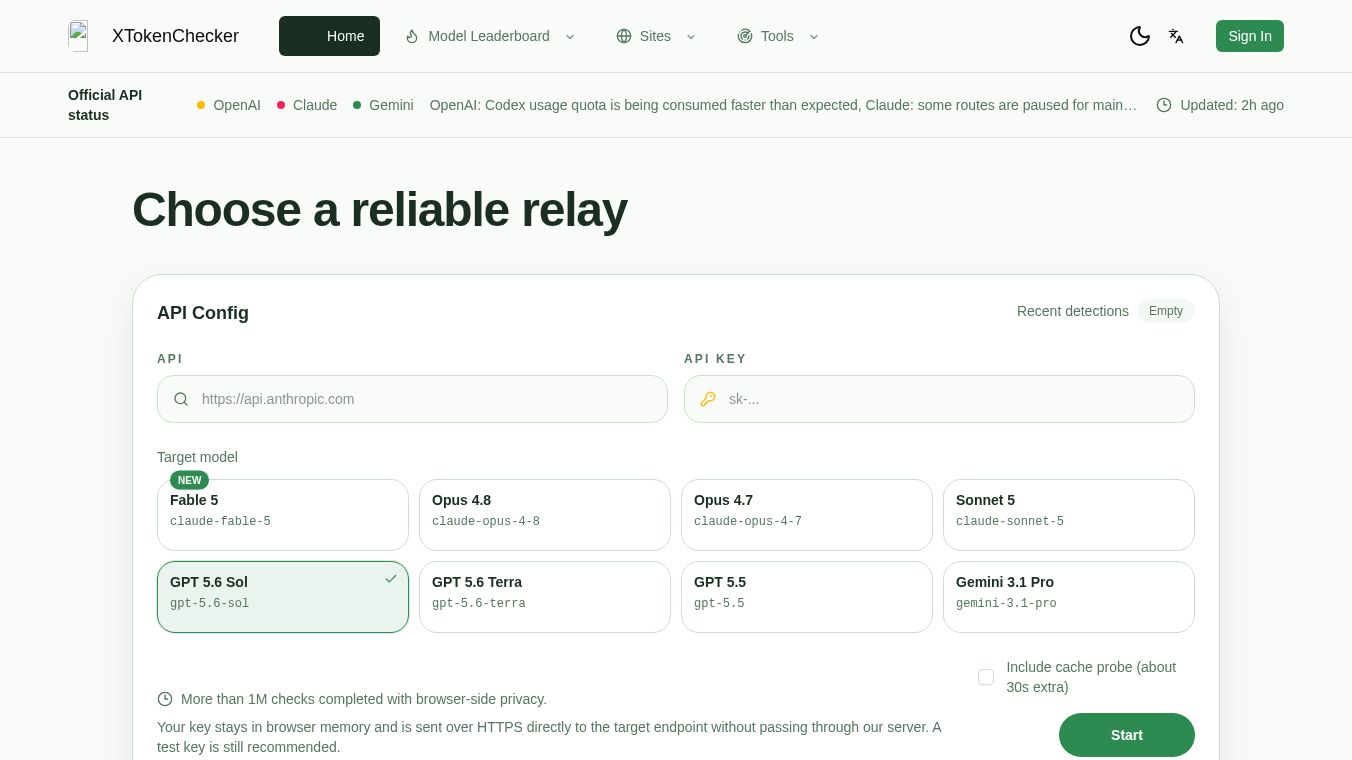
Task: Choose Opus 4.8 as target model
Action: point(545,515)
